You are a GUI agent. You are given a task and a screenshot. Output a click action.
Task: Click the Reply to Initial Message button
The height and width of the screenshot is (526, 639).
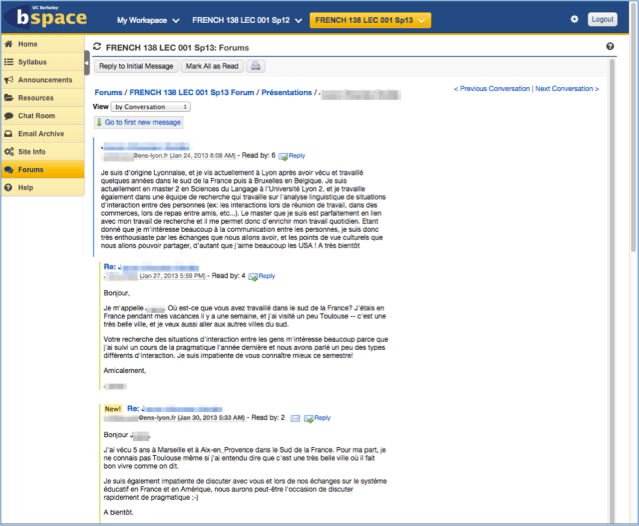pos(136,67)
